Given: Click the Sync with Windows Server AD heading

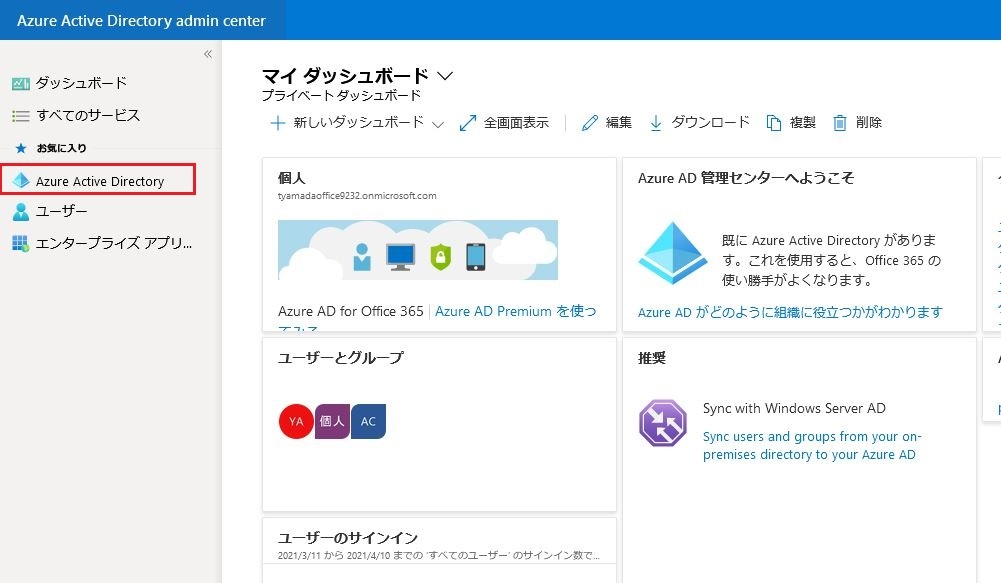Looking at the screenshot, I should pos(794,408).
